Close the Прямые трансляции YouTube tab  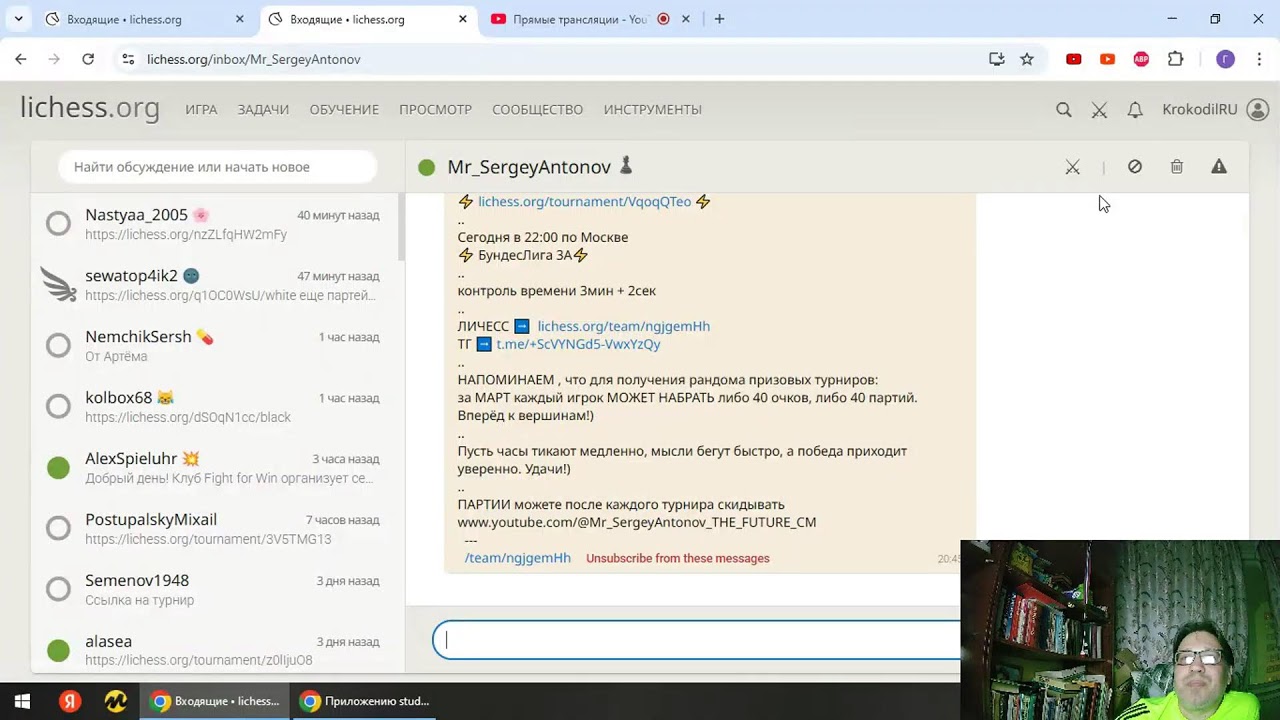(x=685, y=19)
